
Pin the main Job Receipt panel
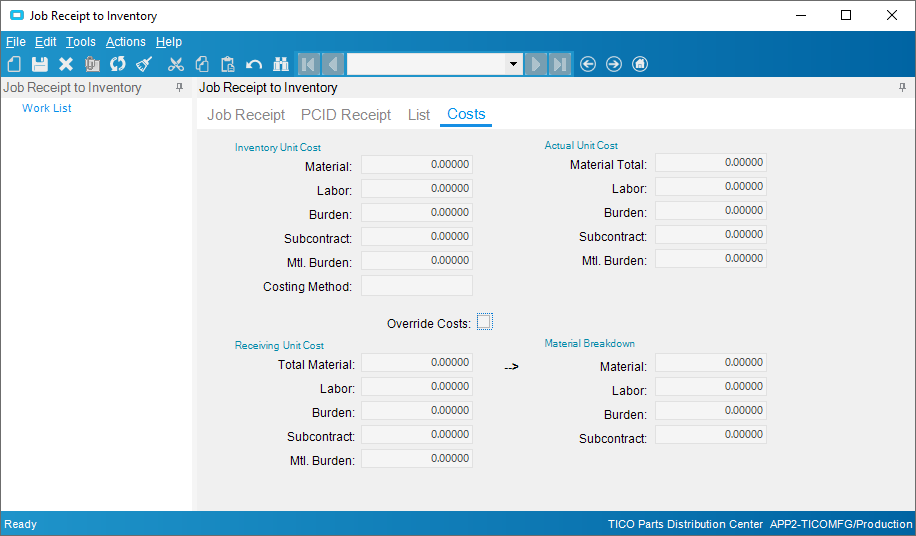click(903, 88)
